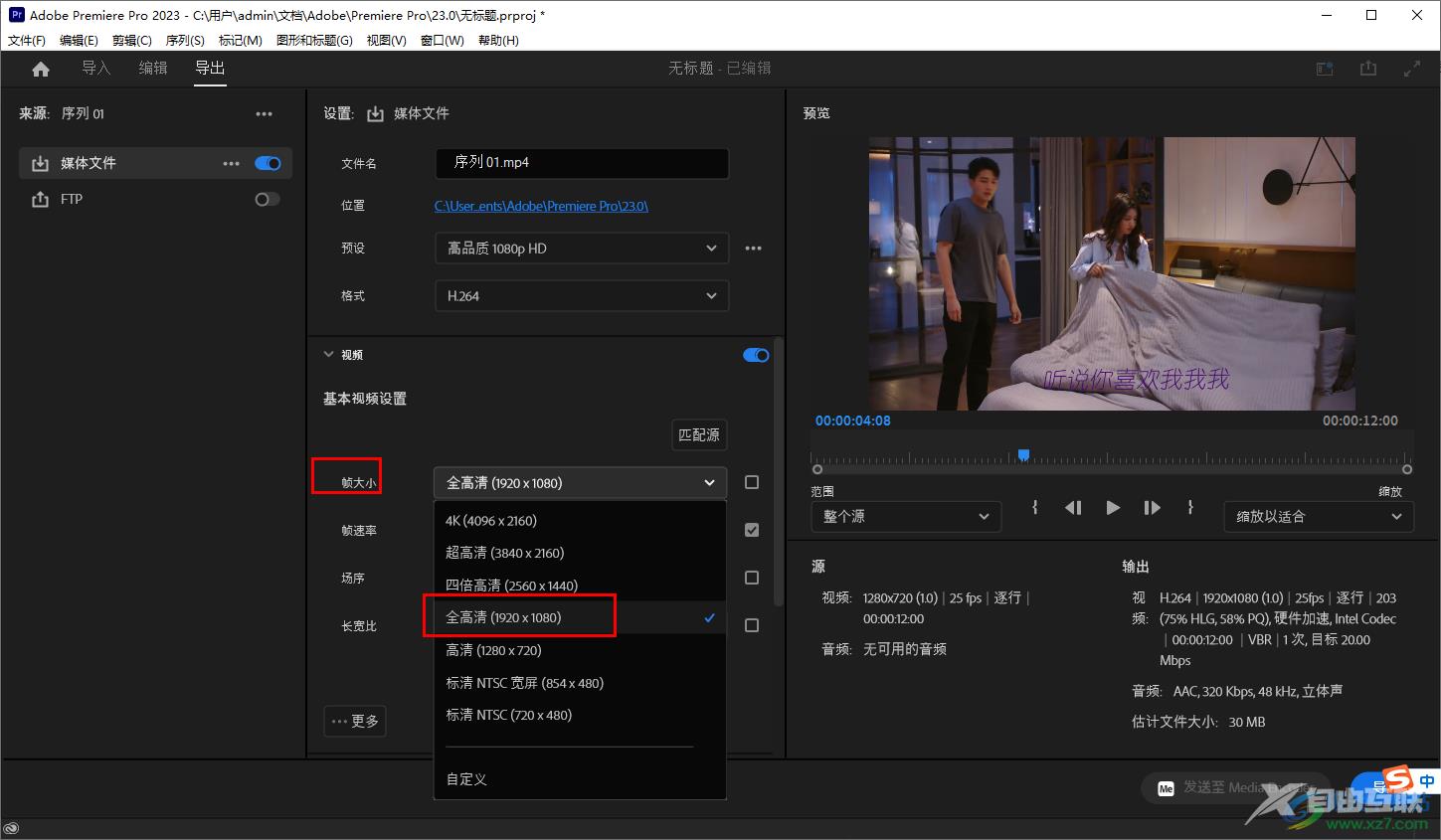
Task: Toggle the Video section switch
Action: point(756,355)
